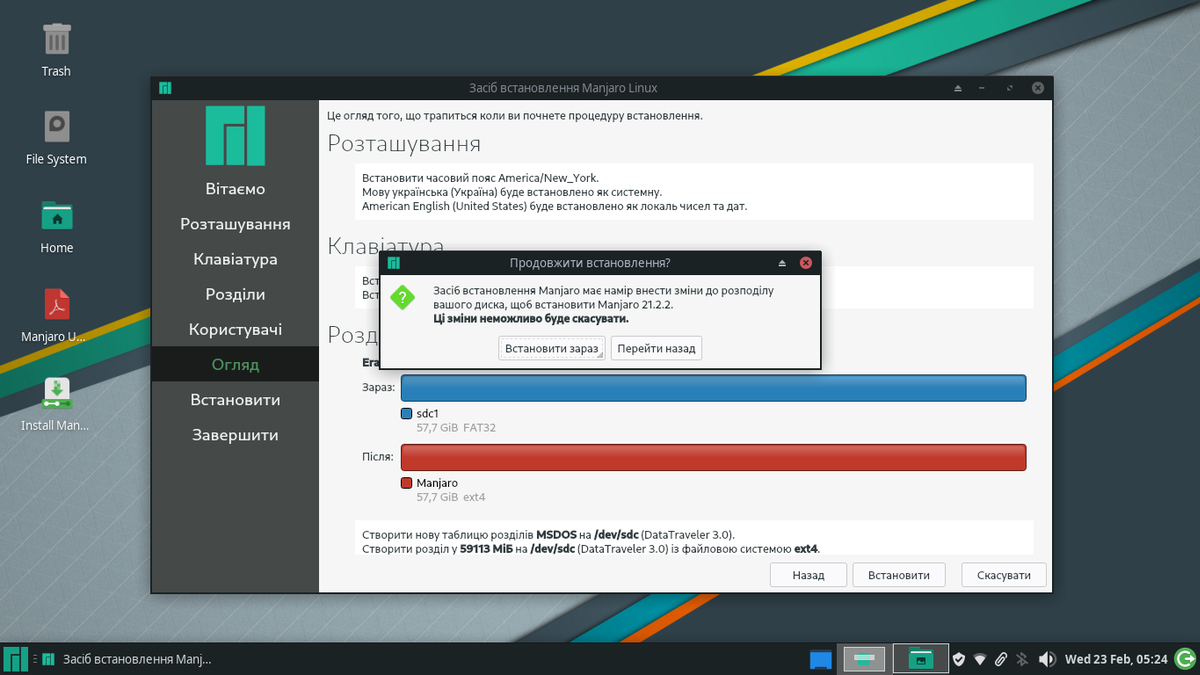Click the green logout session icon
The image size is (1200, 675).
coord(1185,659)
